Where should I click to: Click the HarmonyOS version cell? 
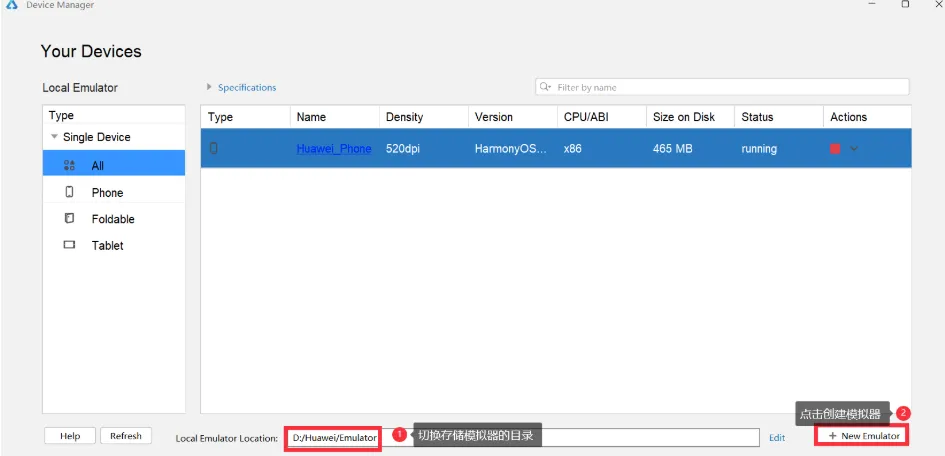511,149
